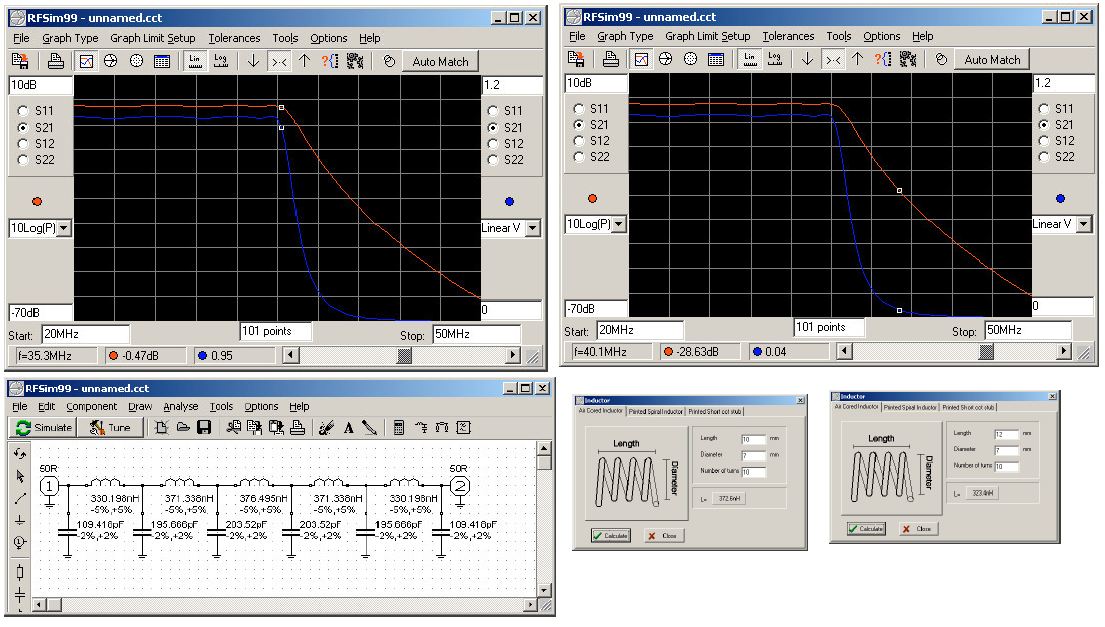1105x627 pixels.
Task: Select Smith chart display in the left graph window
Action: (x=111, y=61)
